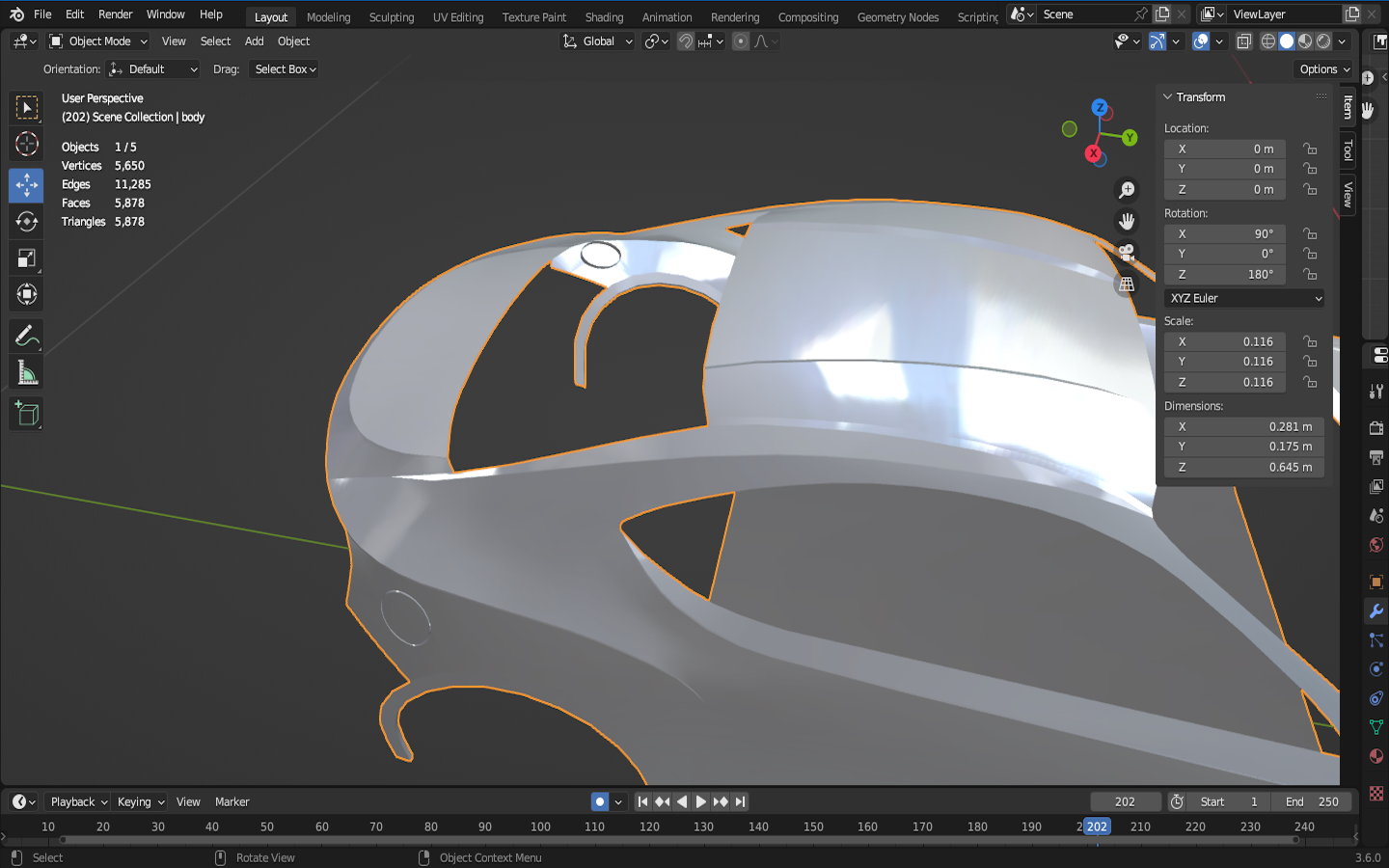Open the Physics properties tab icon
The image size is (1389, 868).
click(x=1376, y=669)
